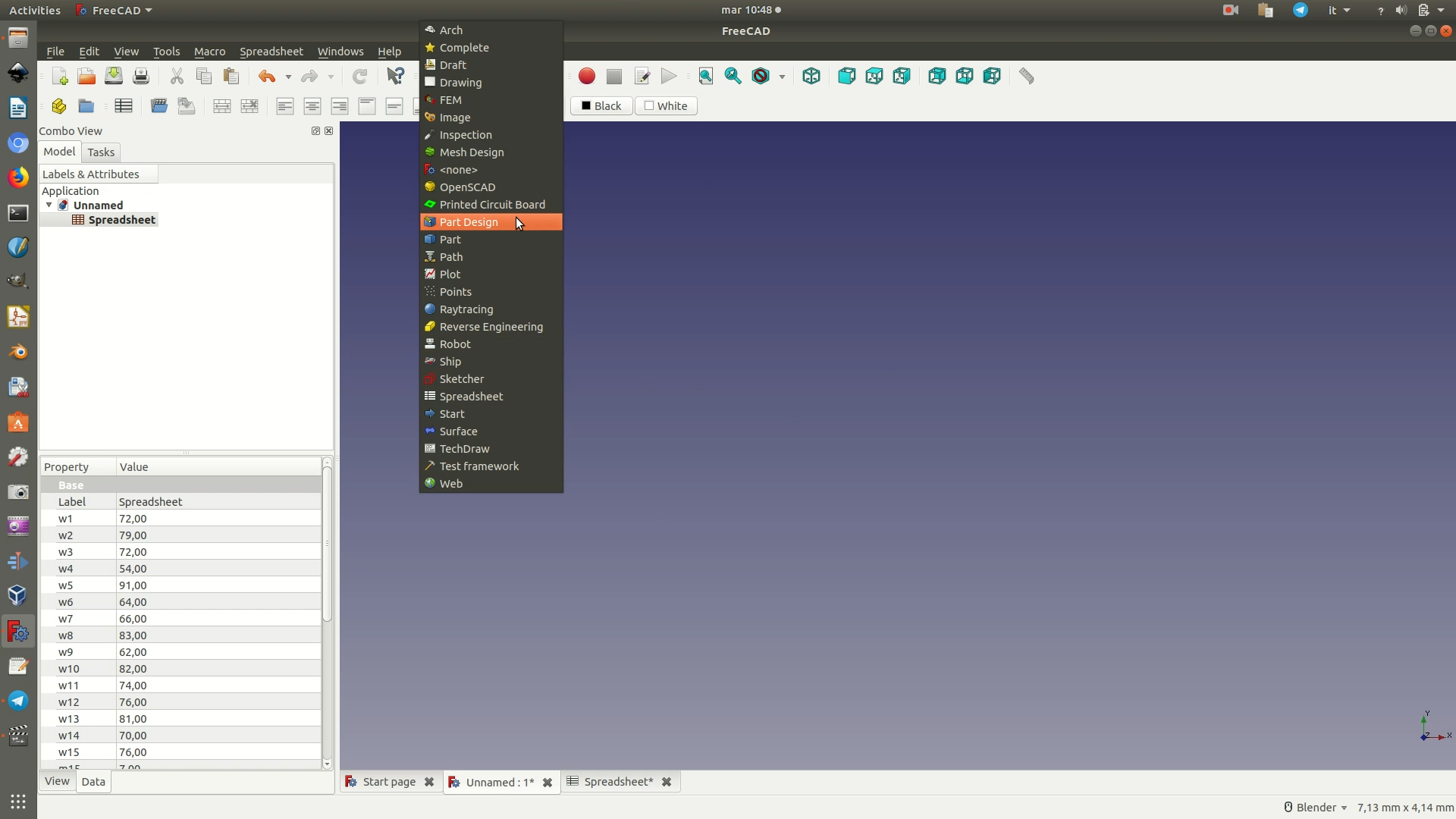Image resolution: width=1456 pixels, height=819 pixels.
Task: Open Firefox from the Ubuntu dock
Action: tap(18, 177)
